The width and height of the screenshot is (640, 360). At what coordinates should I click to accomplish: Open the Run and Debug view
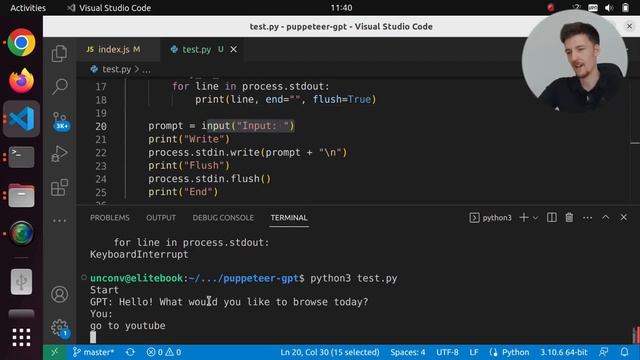60,154
